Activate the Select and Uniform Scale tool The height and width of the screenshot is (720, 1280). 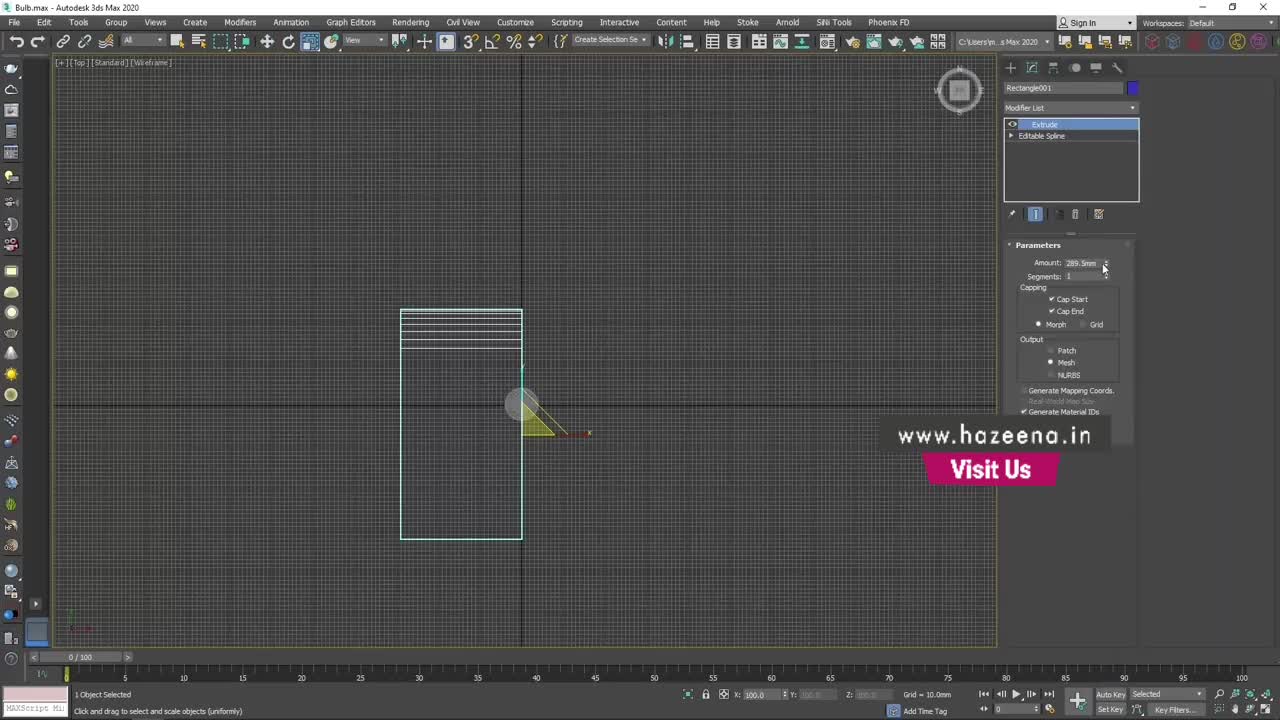(x=311, y=41)
